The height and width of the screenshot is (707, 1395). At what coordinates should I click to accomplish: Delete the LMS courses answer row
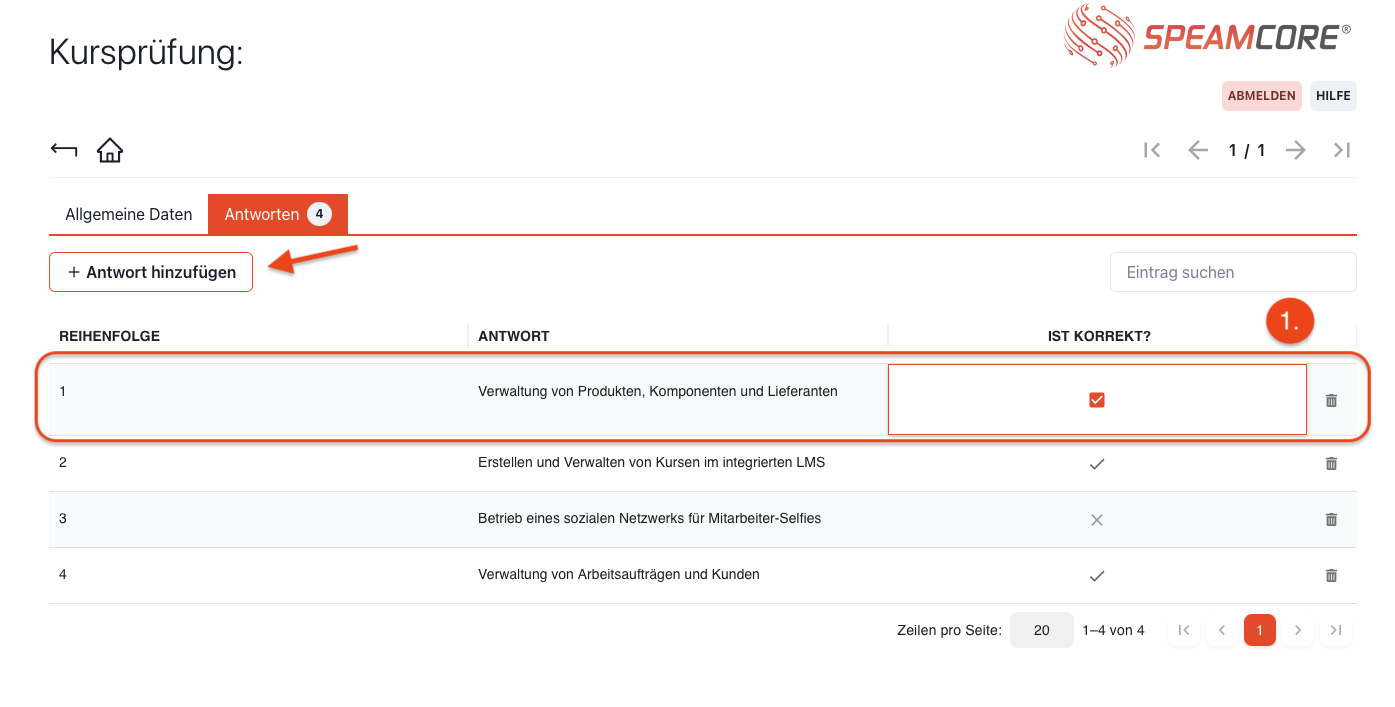point(1331,464)
